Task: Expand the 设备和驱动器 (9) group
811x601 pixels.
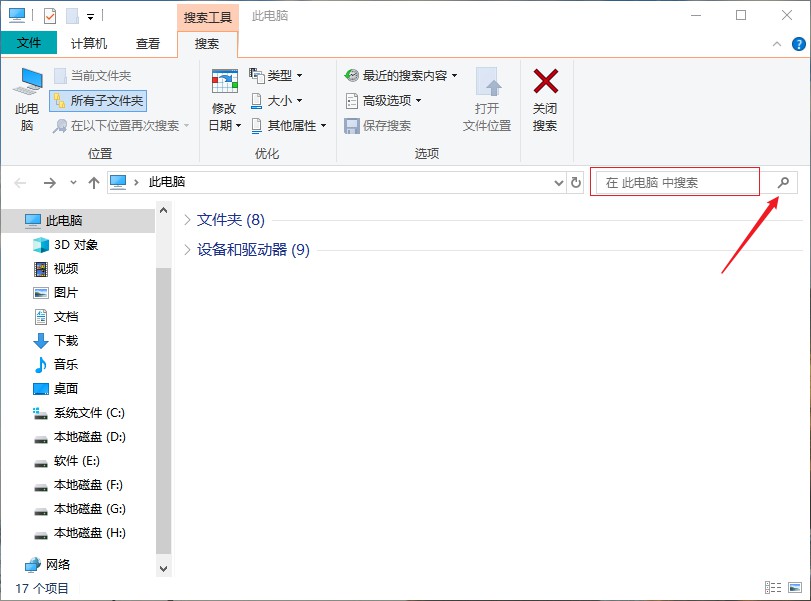Action: tap(187, 250)
